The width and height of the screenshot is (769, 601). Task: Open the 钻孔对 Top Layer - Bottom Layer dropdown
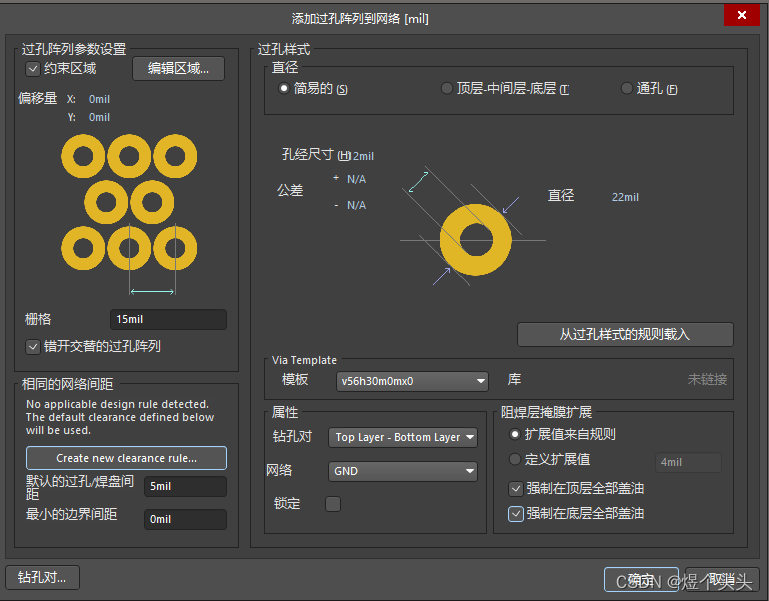tap(403, 437)
